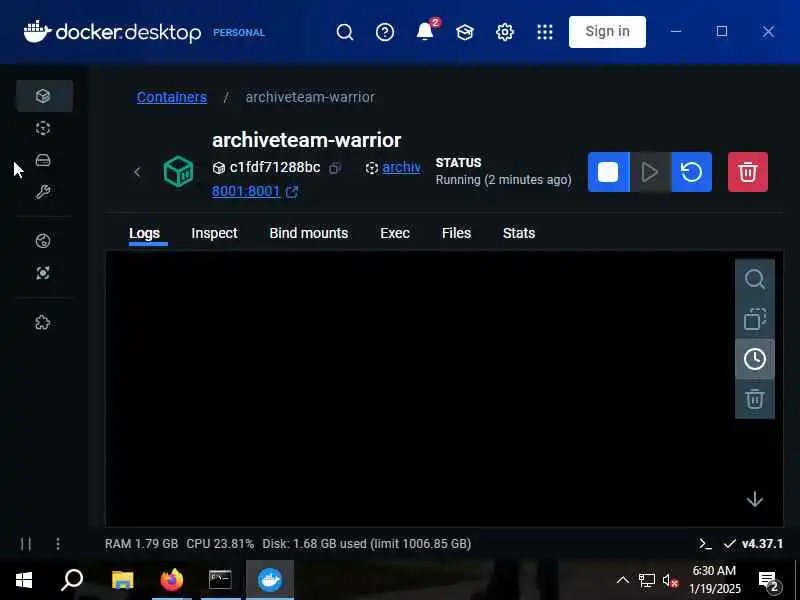Click the muted volume tray icon

(x=670, y=581)
